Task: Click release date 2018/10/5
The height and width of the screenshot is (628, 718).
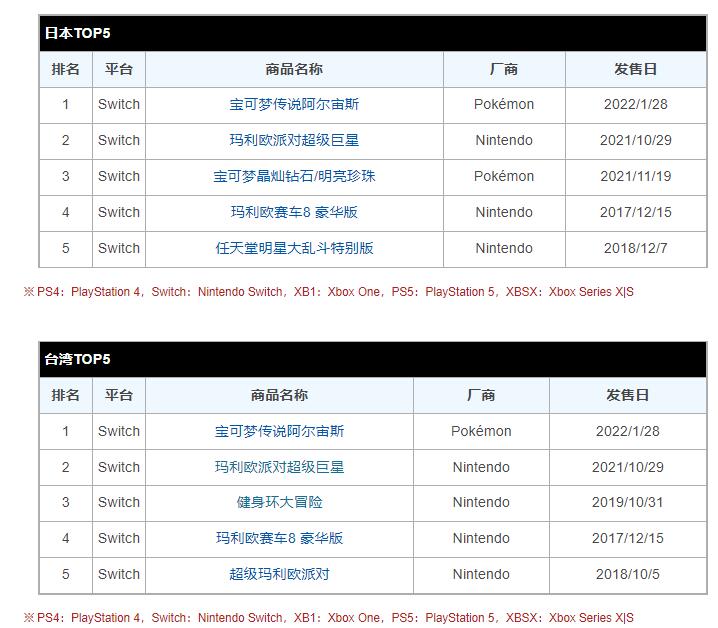Action: tap(627, 574)
